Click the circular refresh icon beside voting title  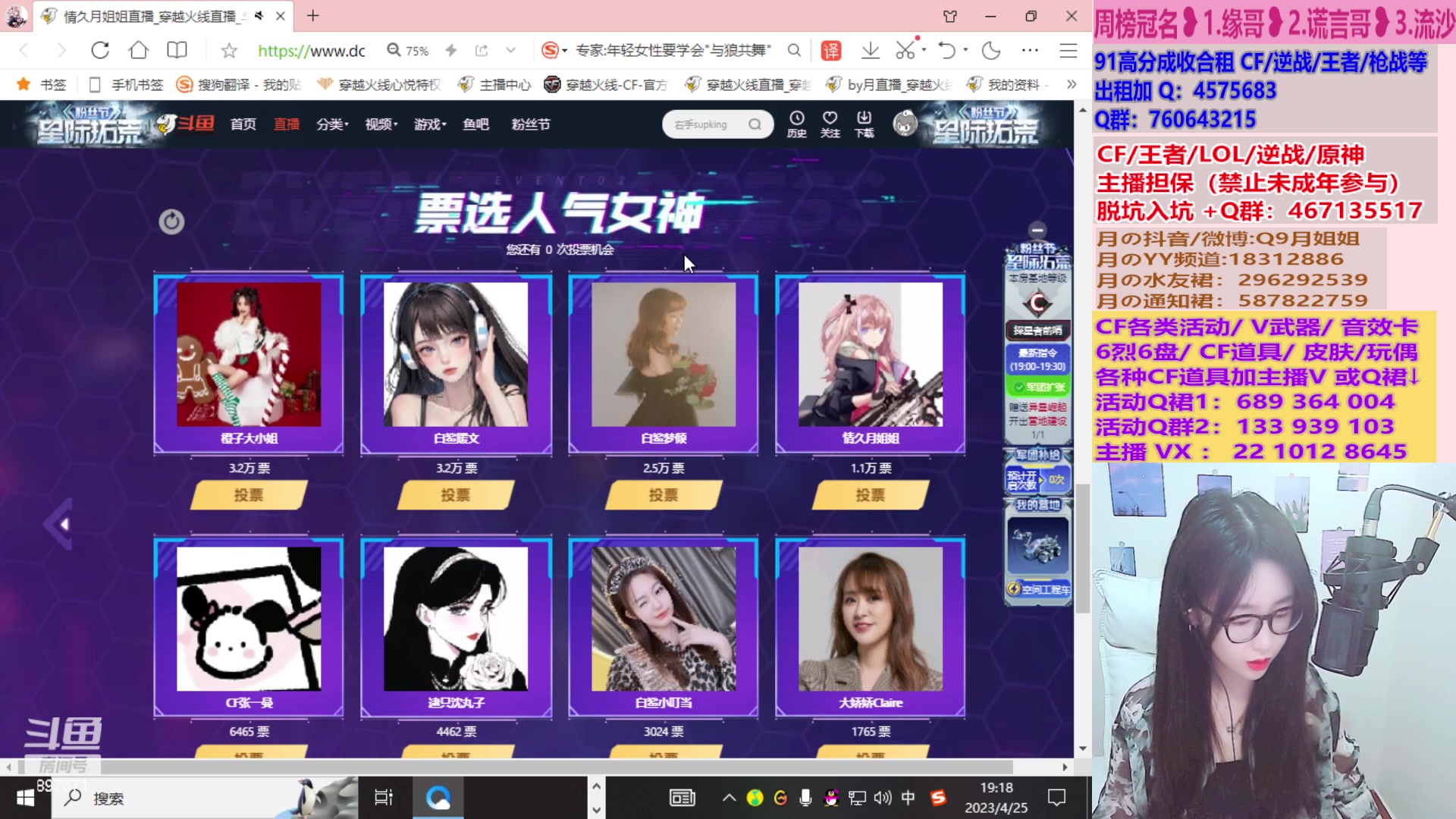(171, 221)
